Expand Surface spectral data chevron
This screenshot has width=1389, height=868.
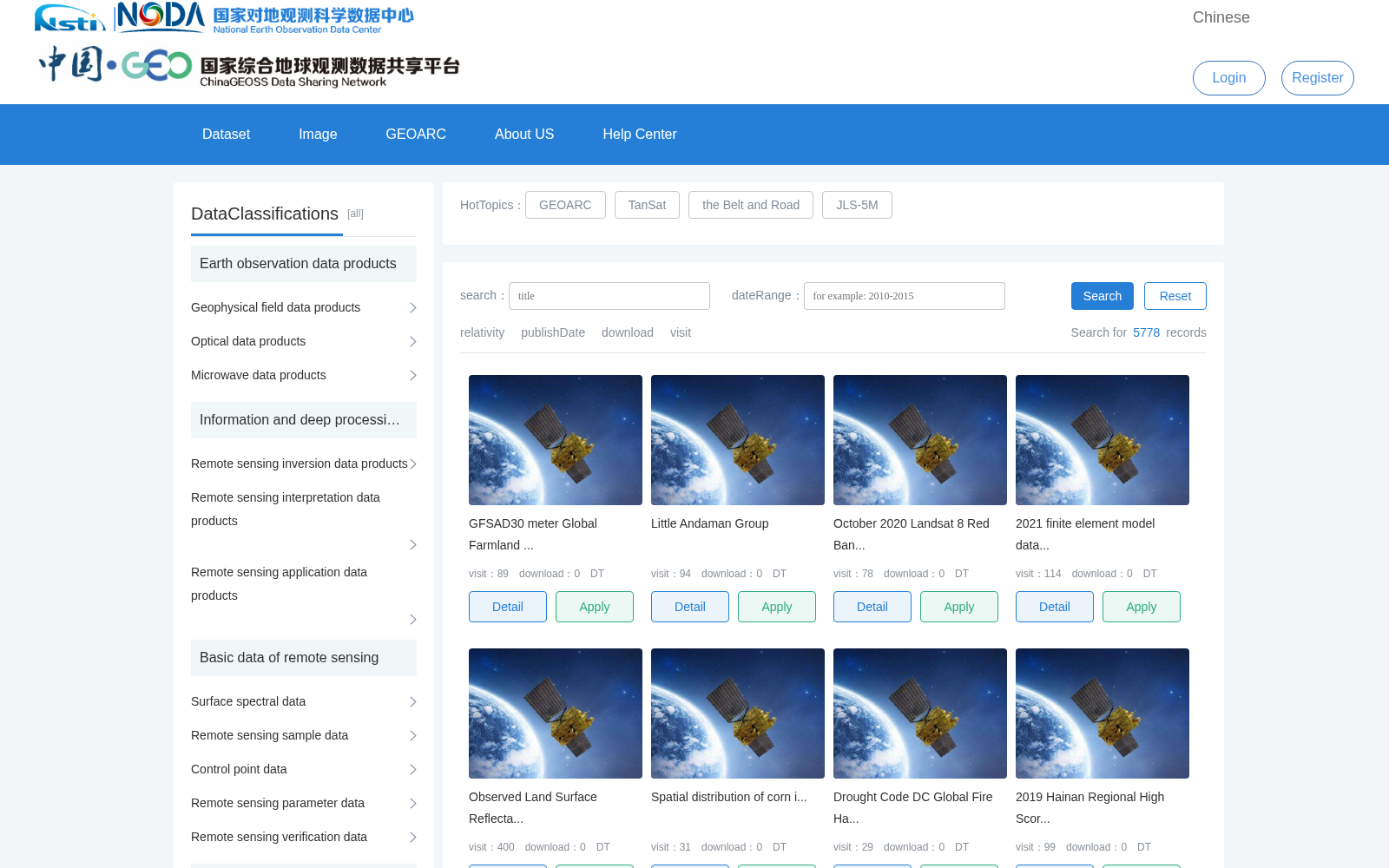tap(413, 702)
